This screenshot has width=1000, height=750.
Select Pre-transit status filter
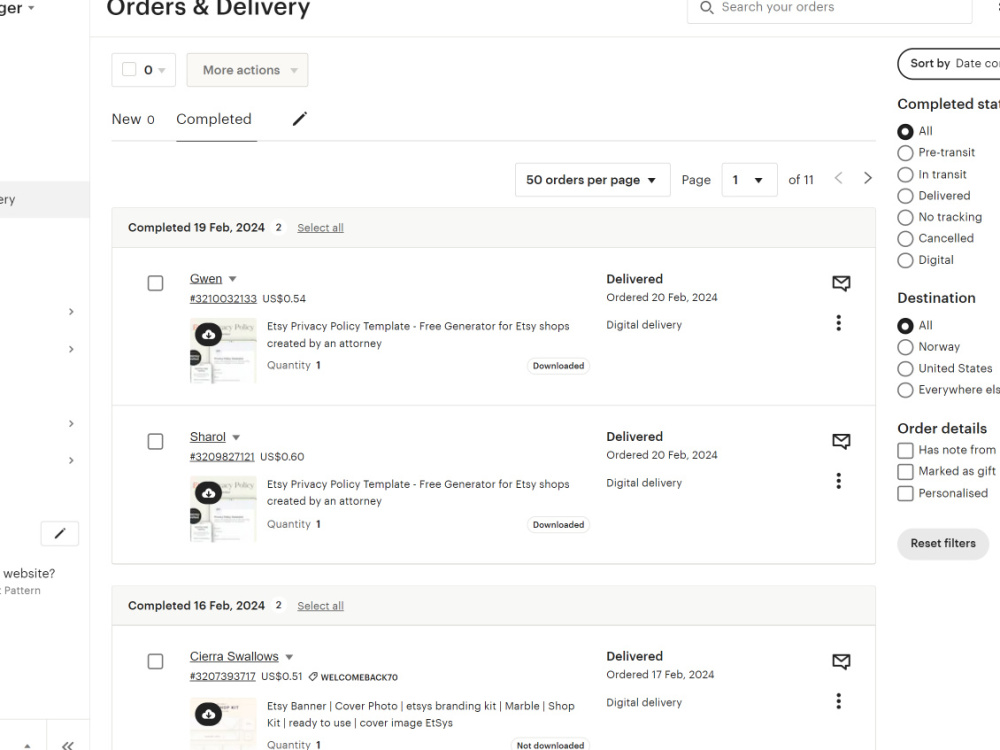(905, 153)
